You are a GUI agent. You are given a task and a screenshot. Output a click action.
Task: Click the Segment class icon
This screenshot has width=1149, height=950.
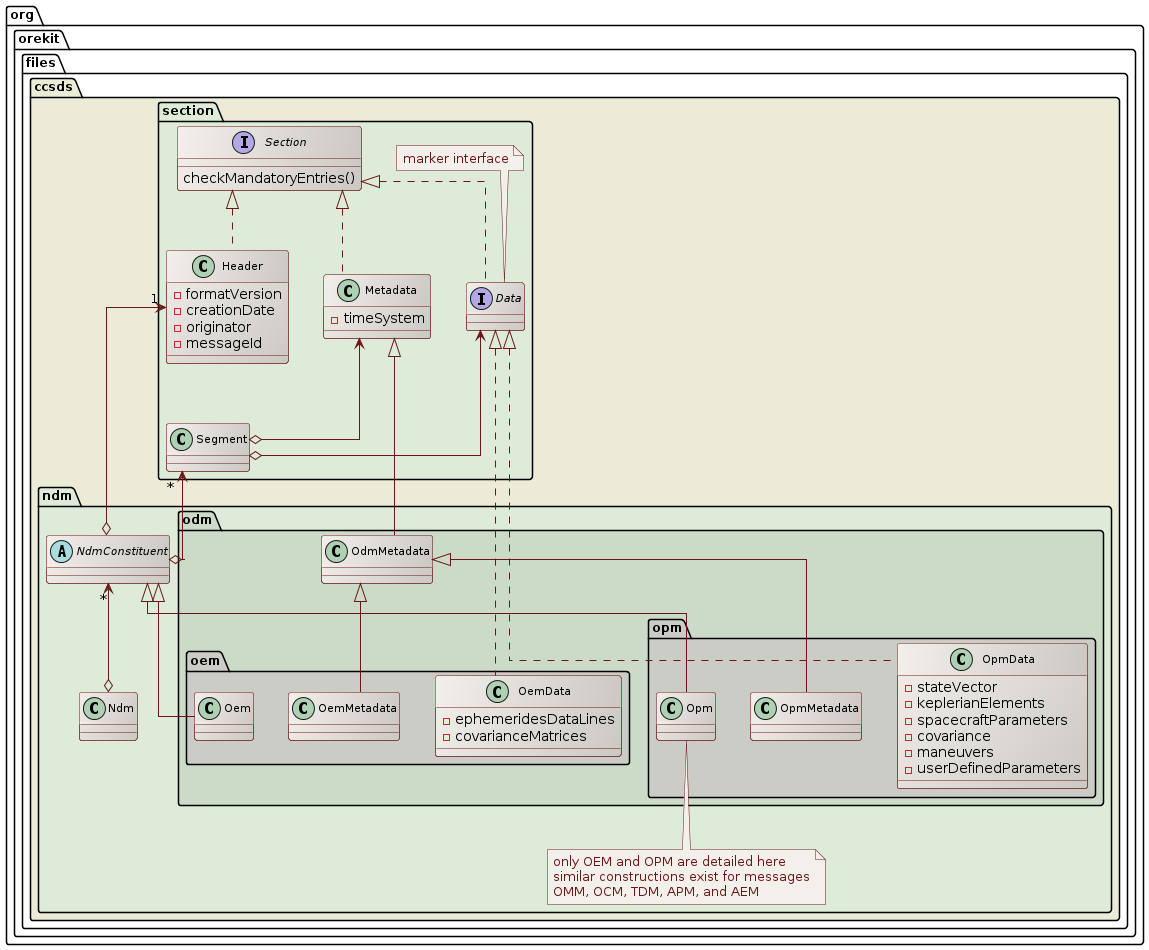coord(181,439)
